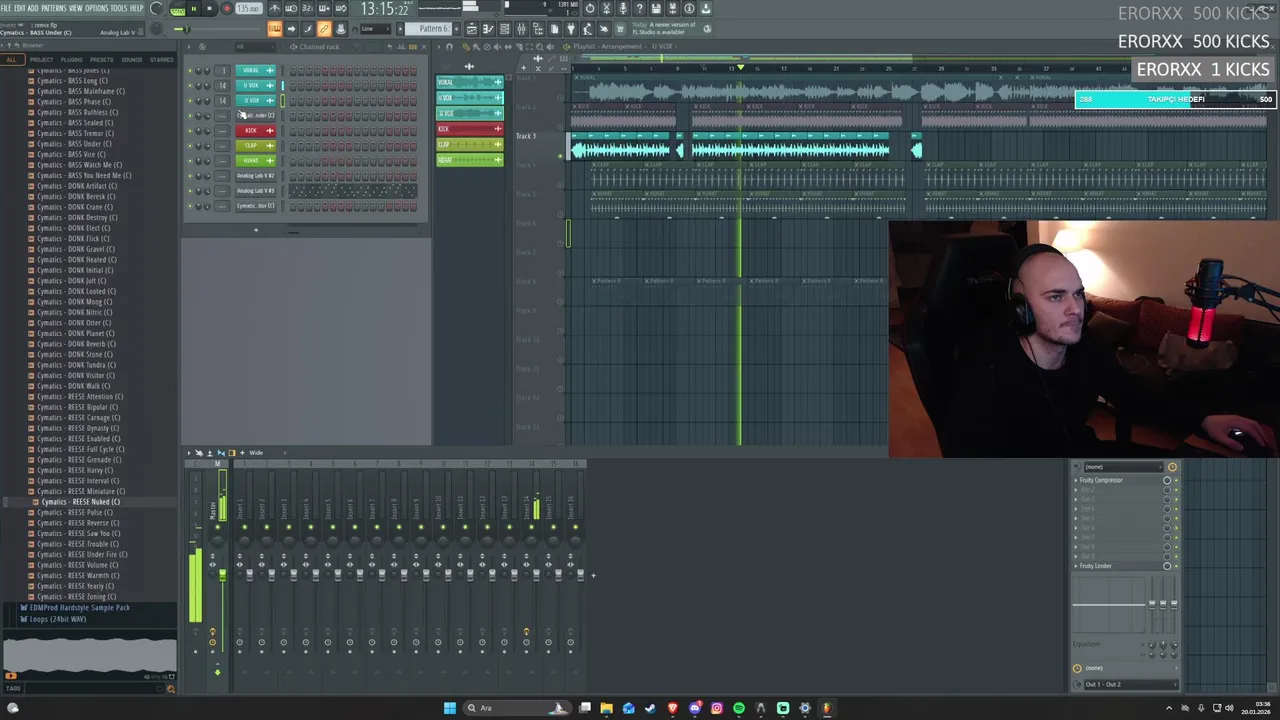Expand Loops (24bit WAV) folder

[x=57, y=619]
